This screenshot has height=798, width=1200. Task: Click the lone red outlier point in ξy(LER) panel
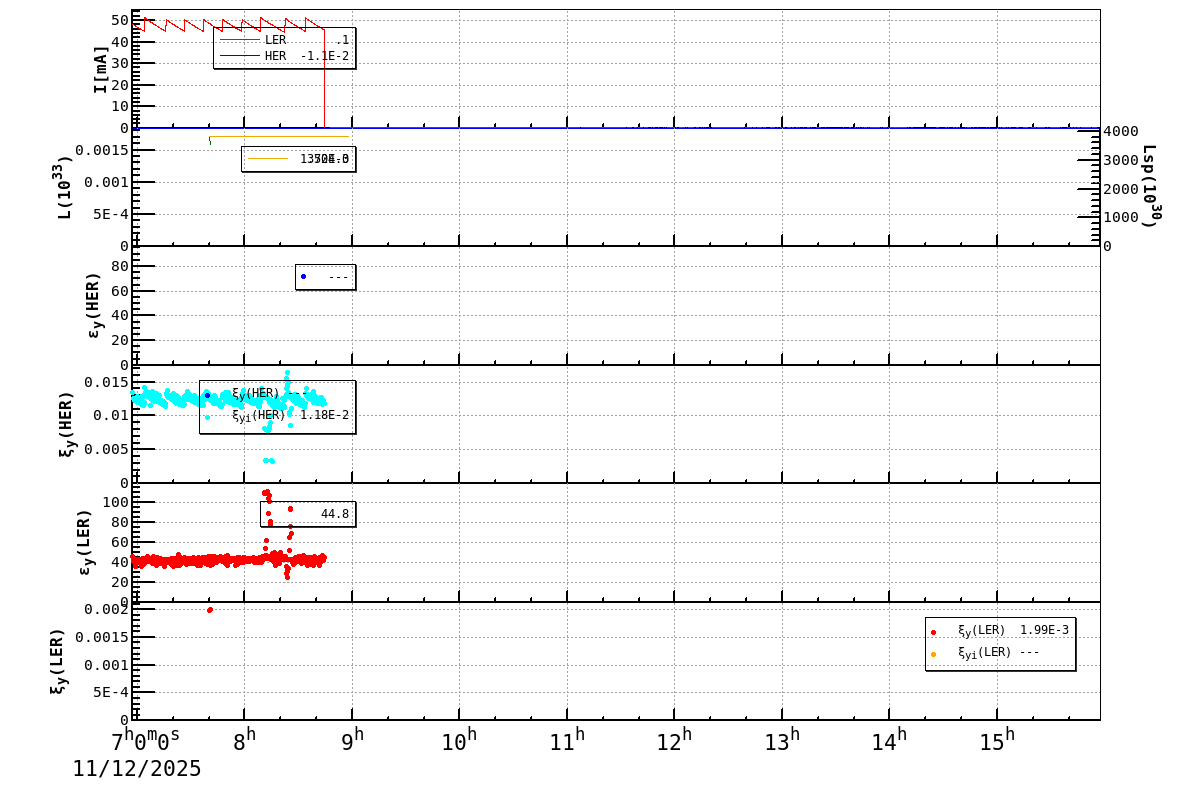pyautogui.click(x=208, y=608)
